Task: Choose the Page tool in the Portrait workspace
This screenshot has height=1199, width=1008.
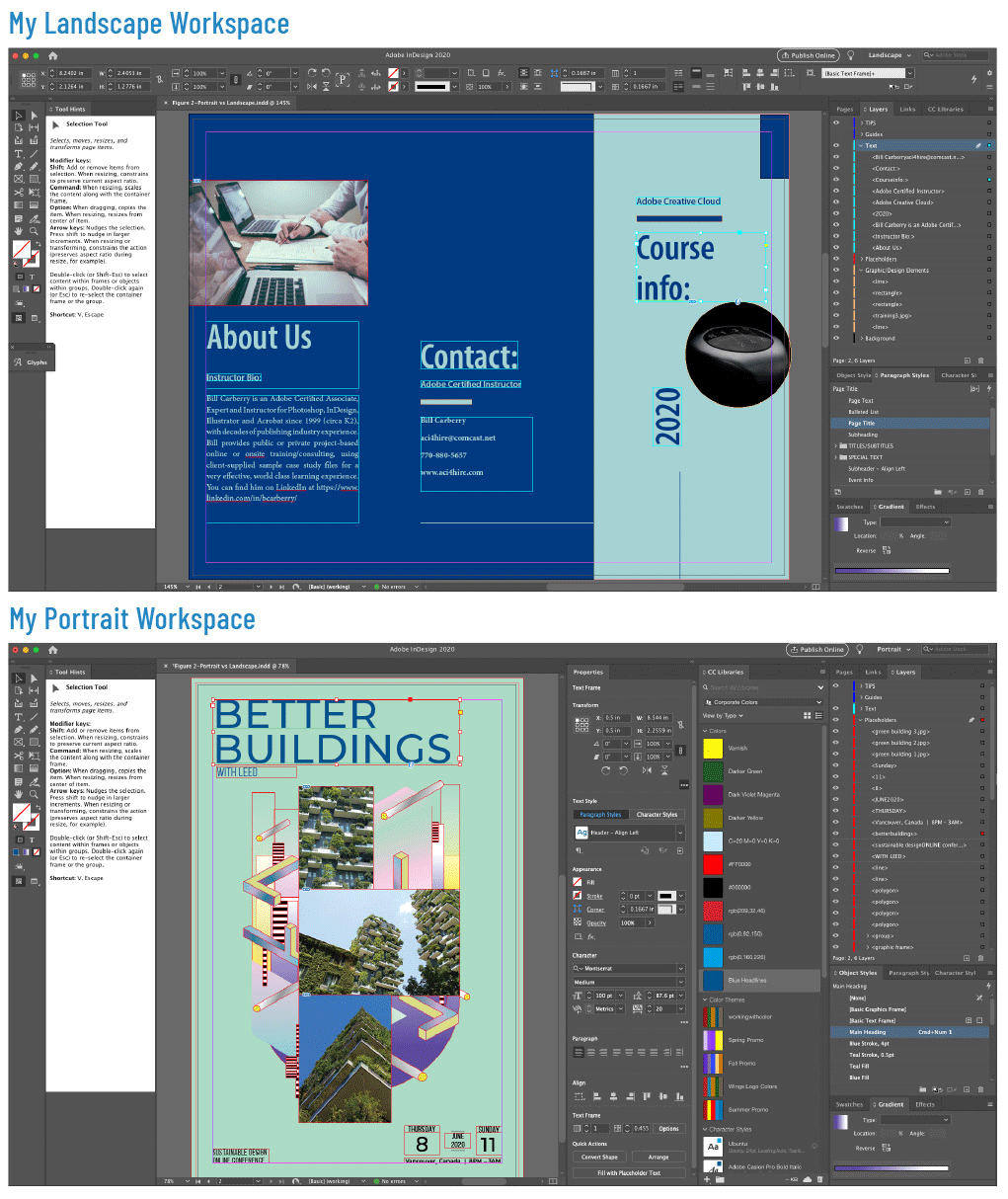Action: pos(19,691)
